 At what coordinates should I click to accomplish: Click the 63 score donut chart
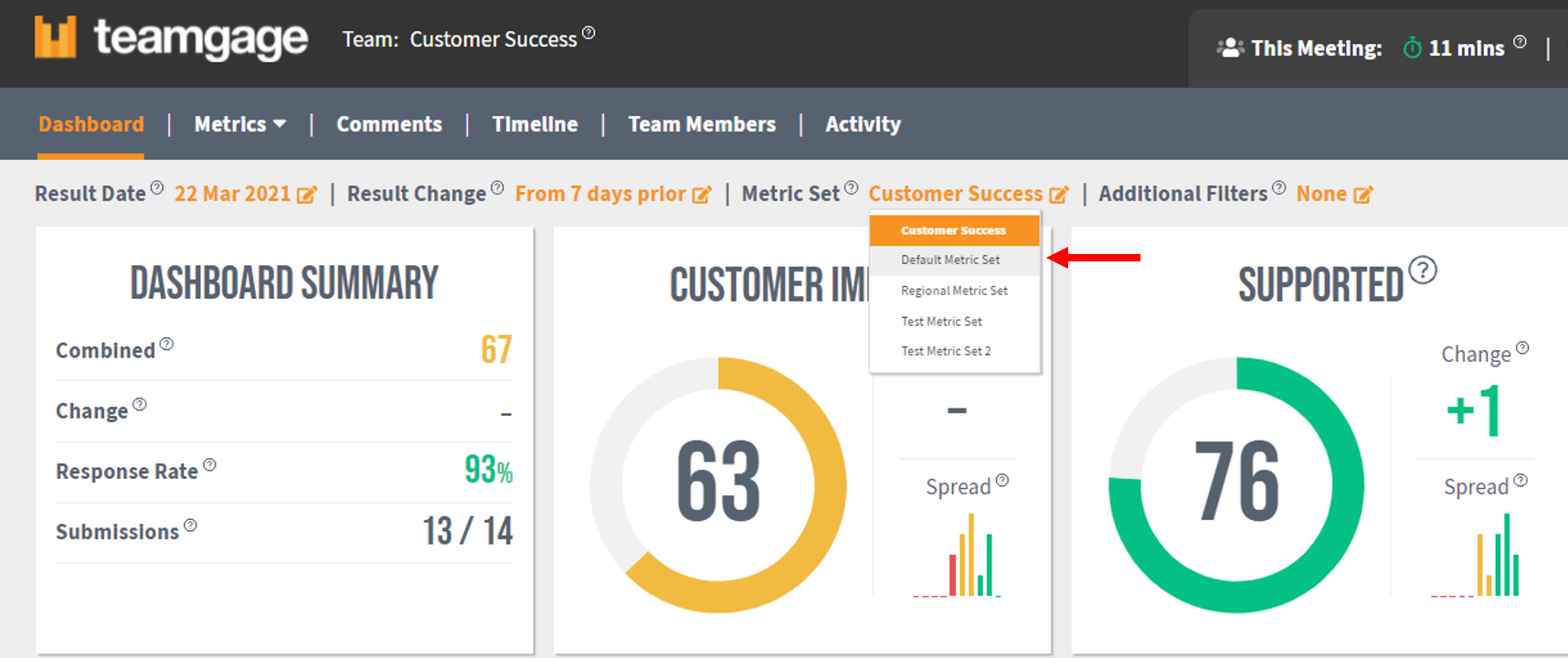click(x=718, y=484)
